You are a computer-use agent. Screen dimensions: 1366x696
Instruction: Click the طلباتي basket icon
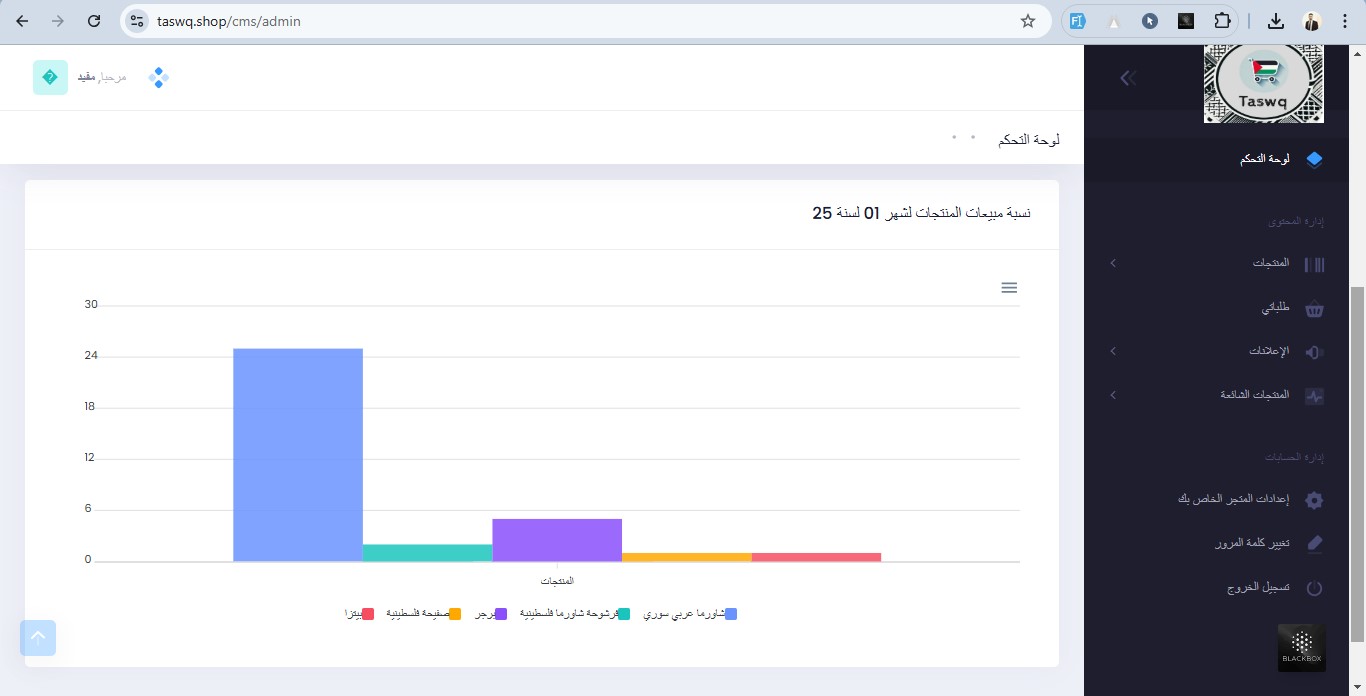point(1314,309)
